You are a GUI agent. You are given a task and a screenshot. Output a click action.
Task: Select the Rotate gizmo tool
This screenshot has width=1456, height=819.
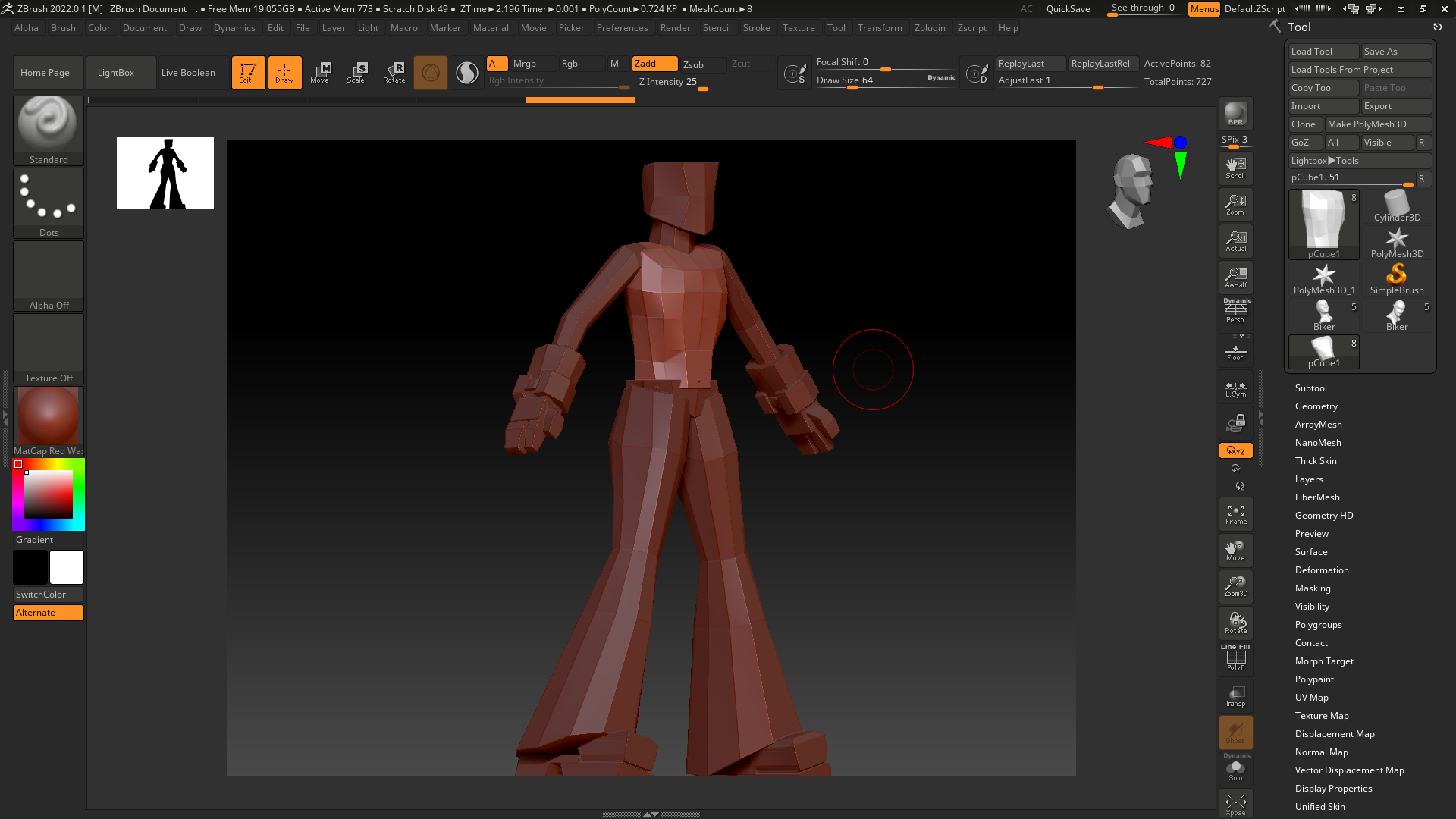click(x=394, y=73)
